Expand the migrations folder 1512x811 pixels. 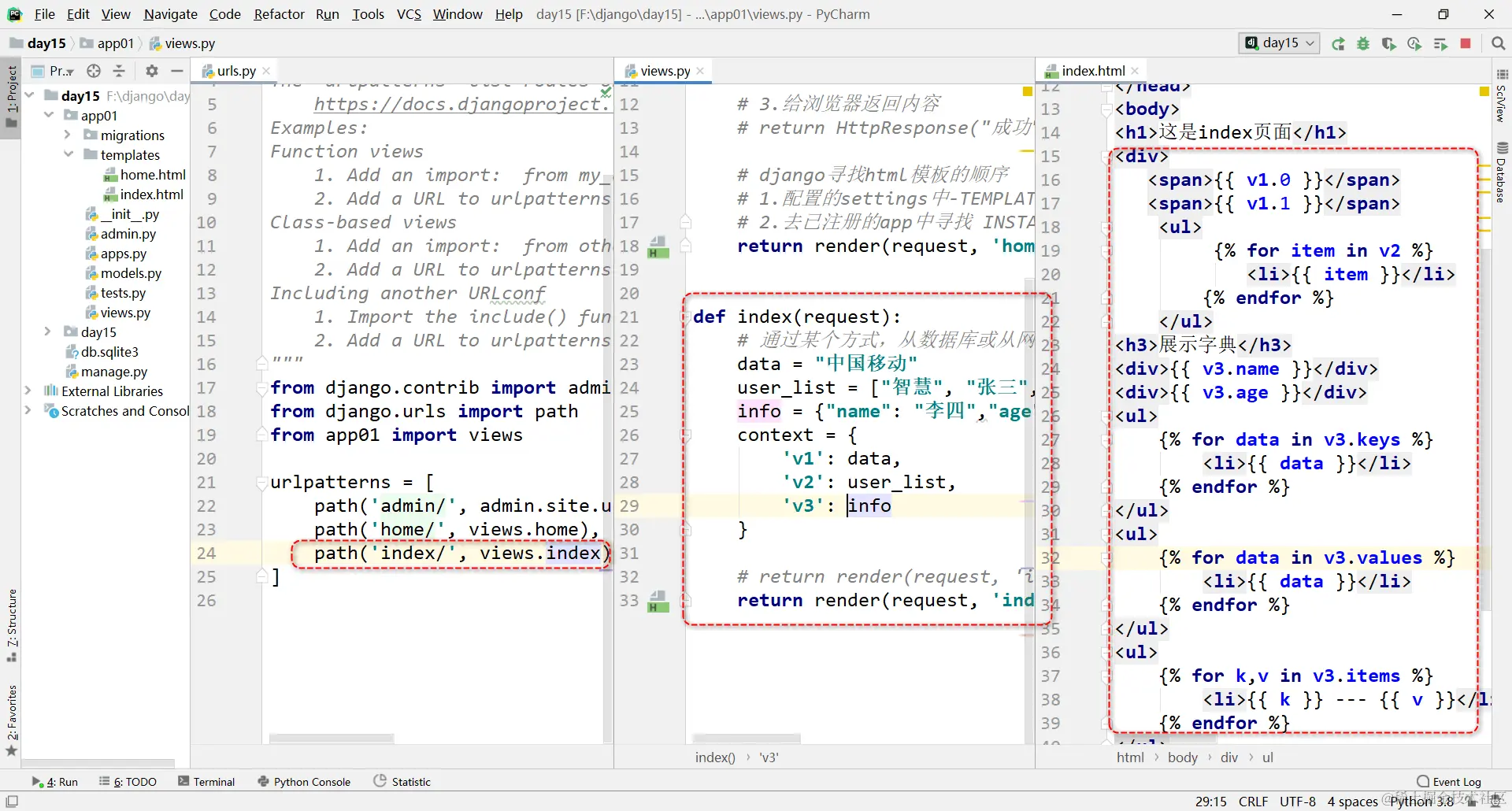(x=68, y=135)
